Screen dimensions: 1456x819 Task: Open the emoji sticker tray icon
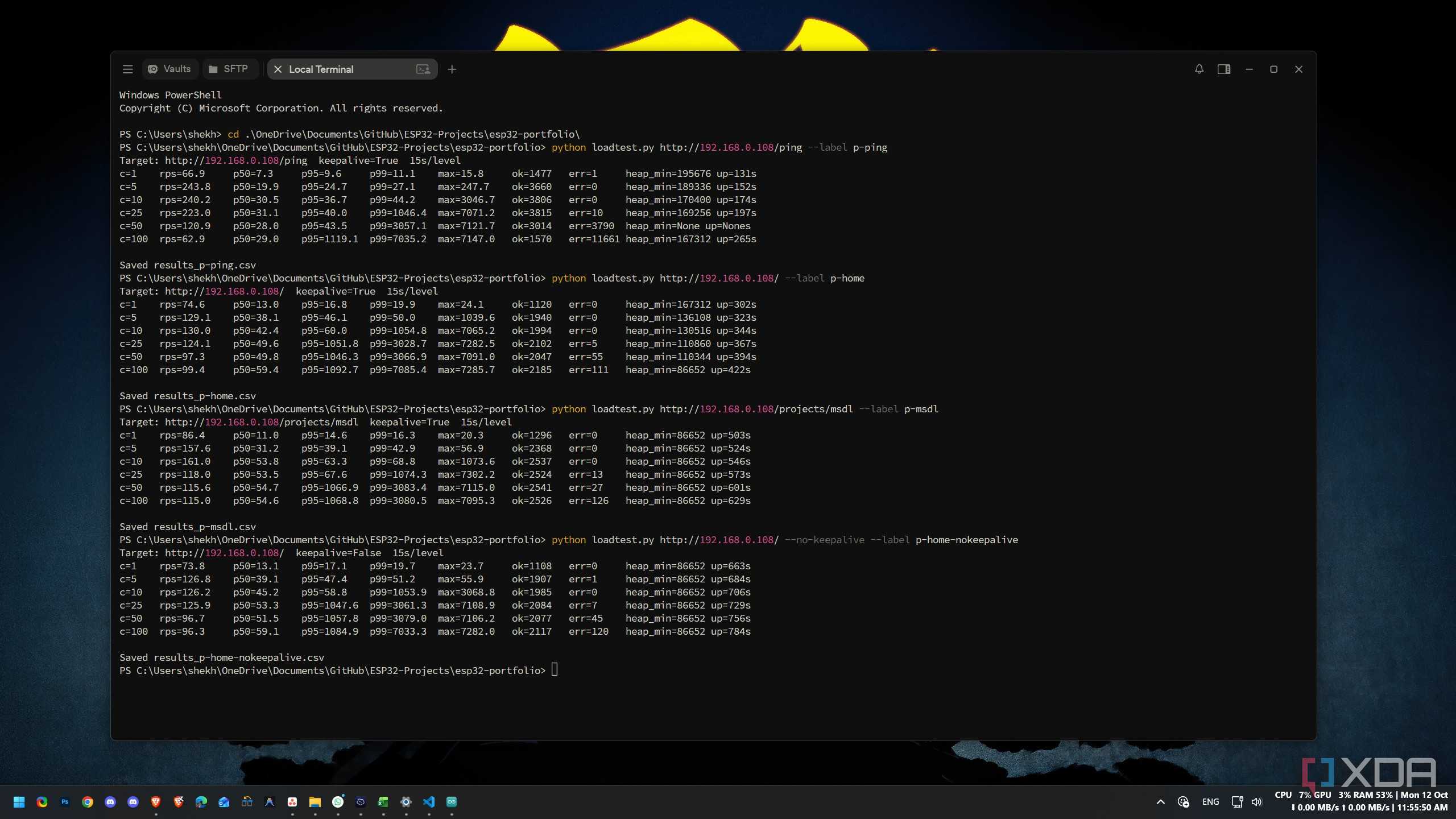point(1184,802)
